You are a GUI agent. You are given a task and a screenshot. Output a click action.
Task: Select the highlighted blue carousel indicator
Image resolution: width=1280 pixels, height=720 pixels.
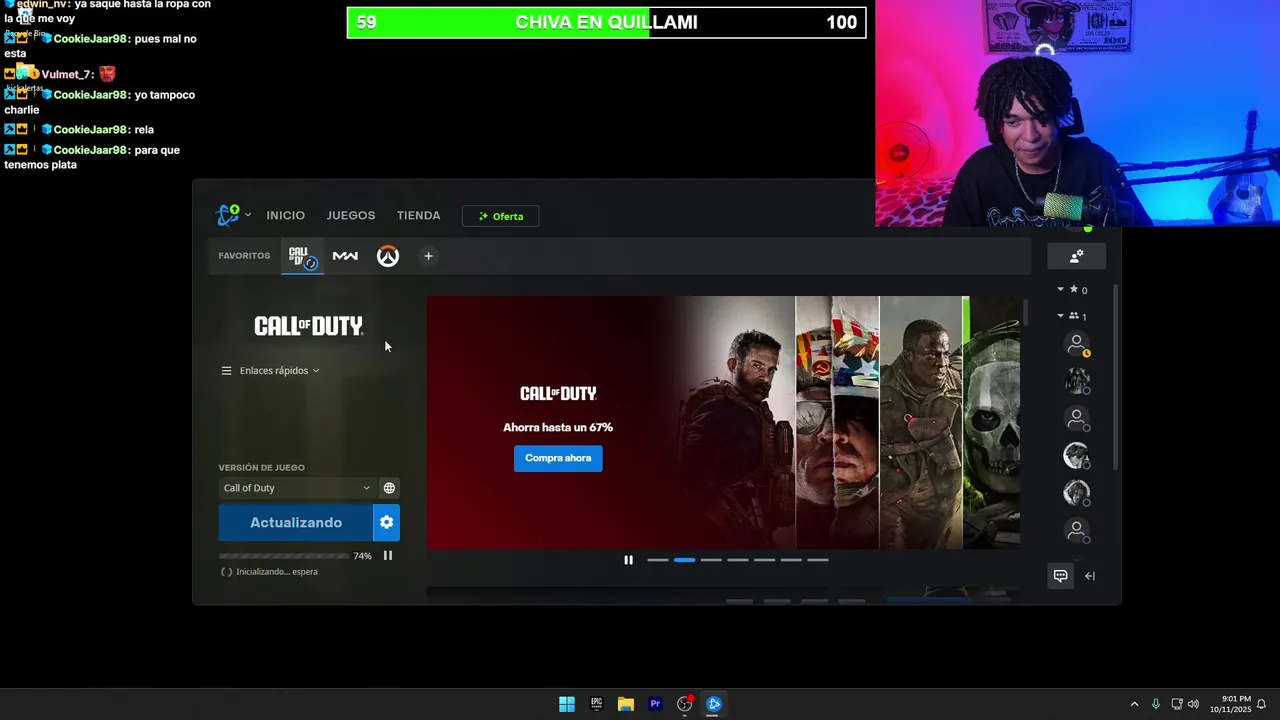point(684,560)
